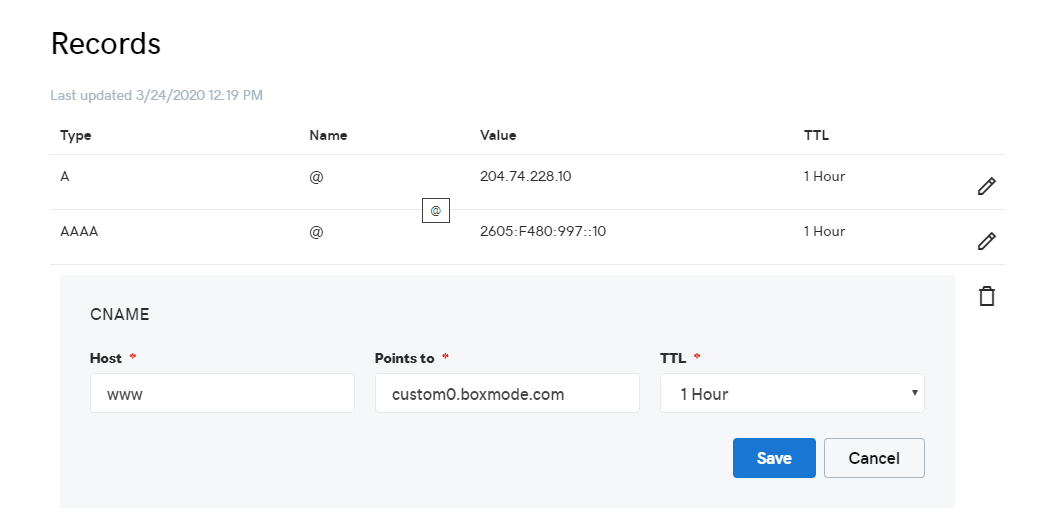
Task: Save the CNAME record
Action: point(774,458)
